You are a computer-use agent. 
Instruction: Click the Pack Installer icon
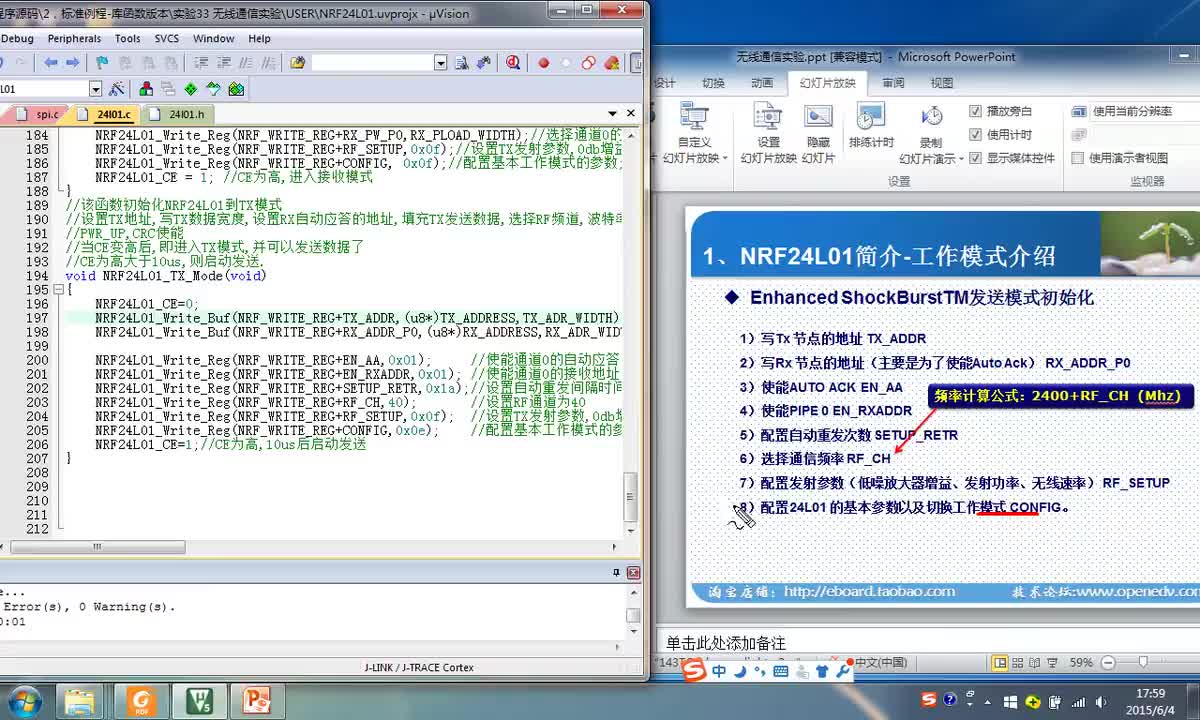pyautogui.click(x=236, y=89)
